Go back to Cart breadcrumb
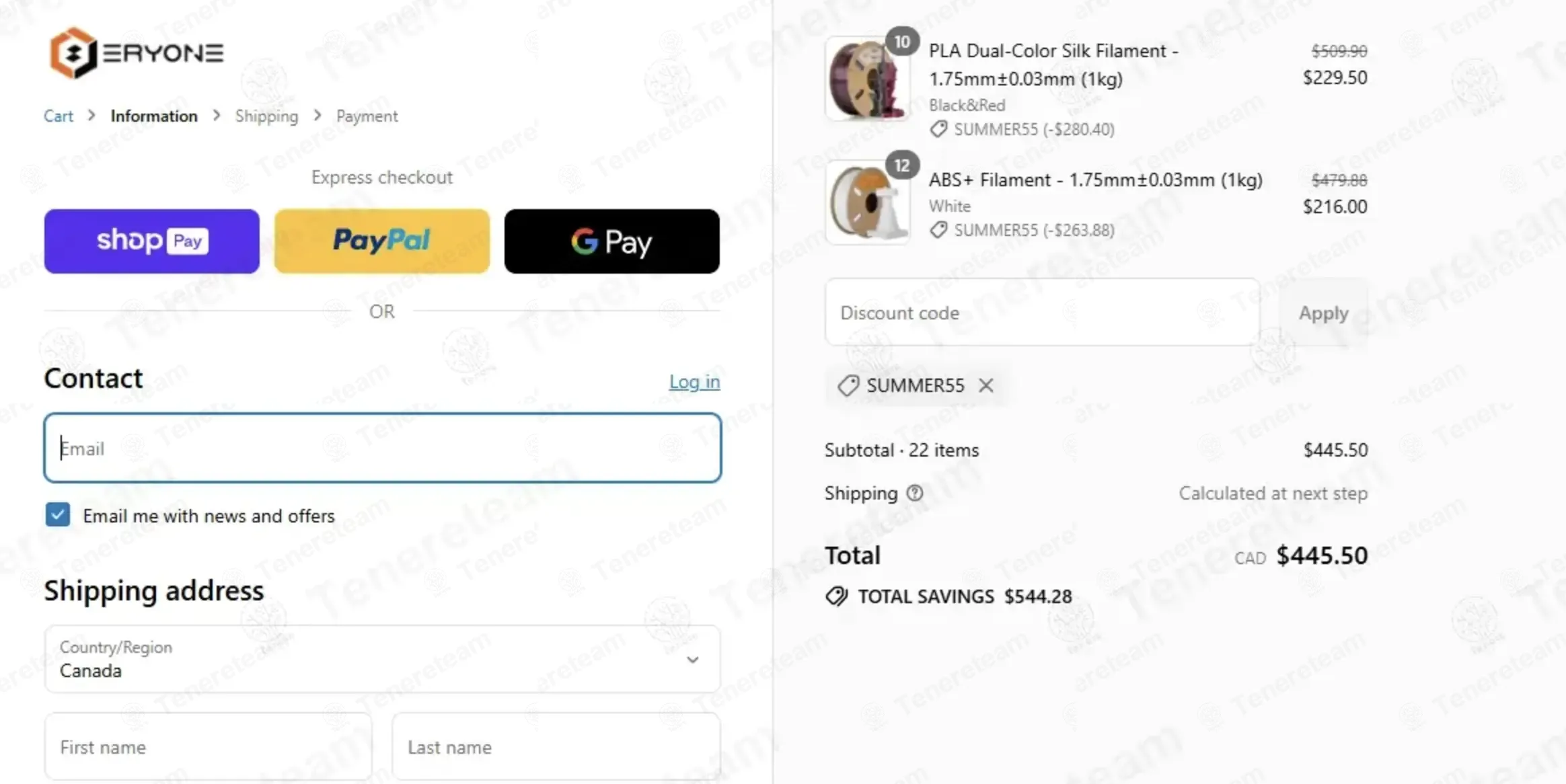 click(x=59, y=116)
